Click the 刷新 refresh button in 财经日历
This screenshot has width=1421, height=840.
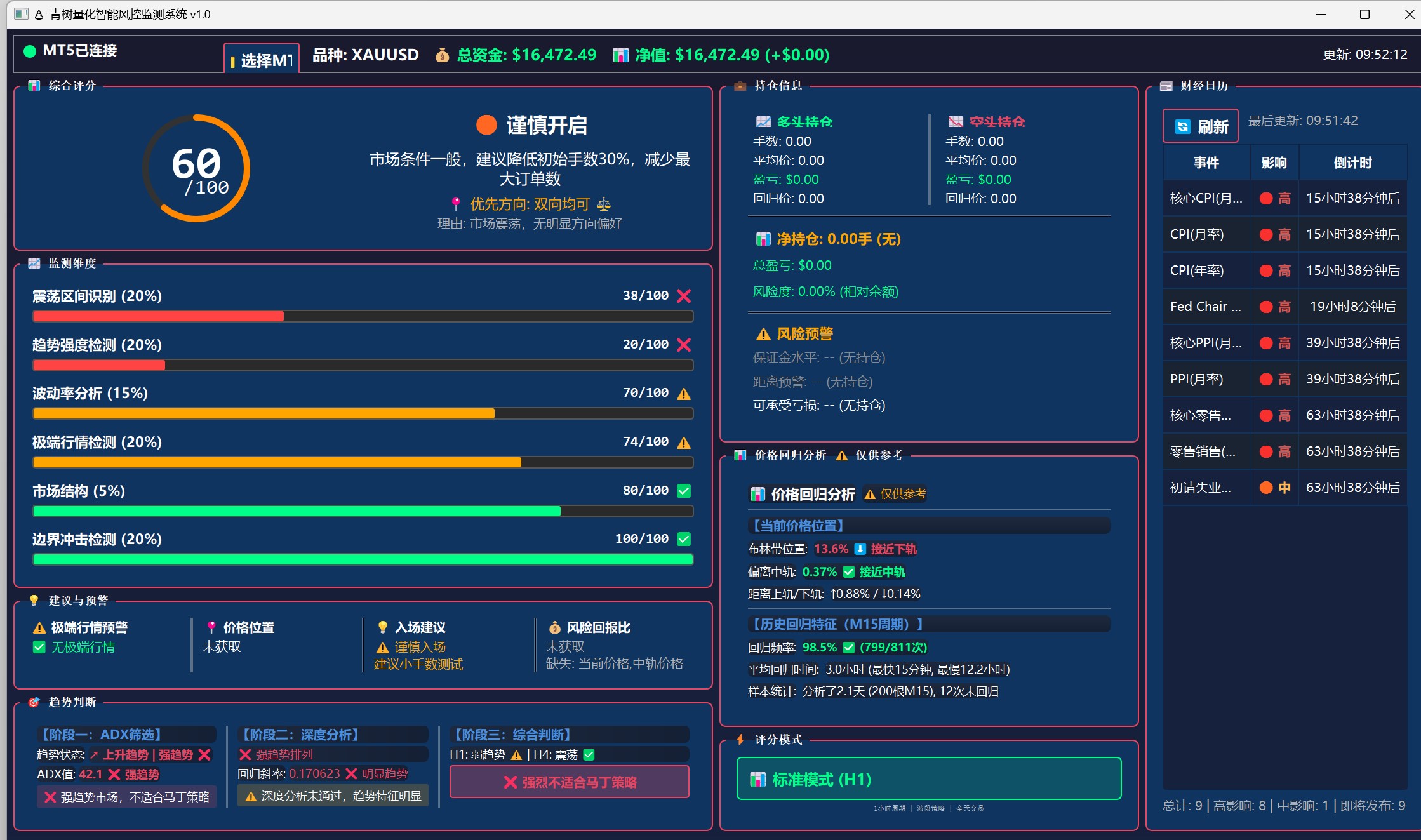(x=1200, y=127)
